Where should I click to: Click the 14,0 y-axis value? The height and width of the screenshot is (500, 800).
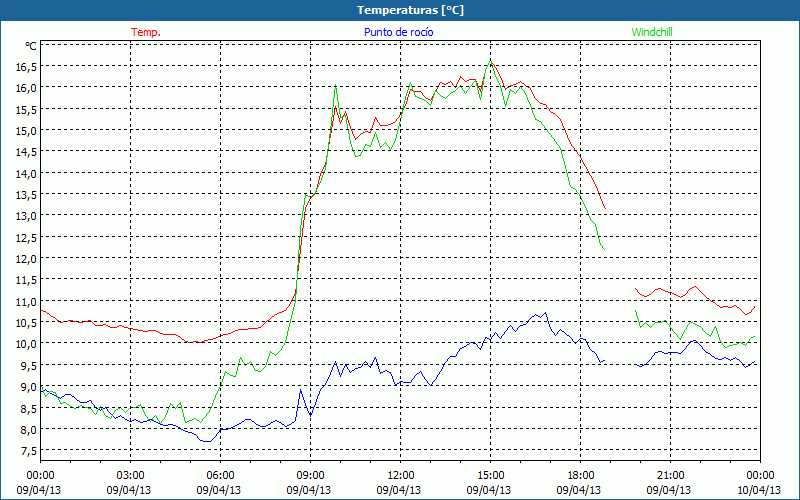28,173
